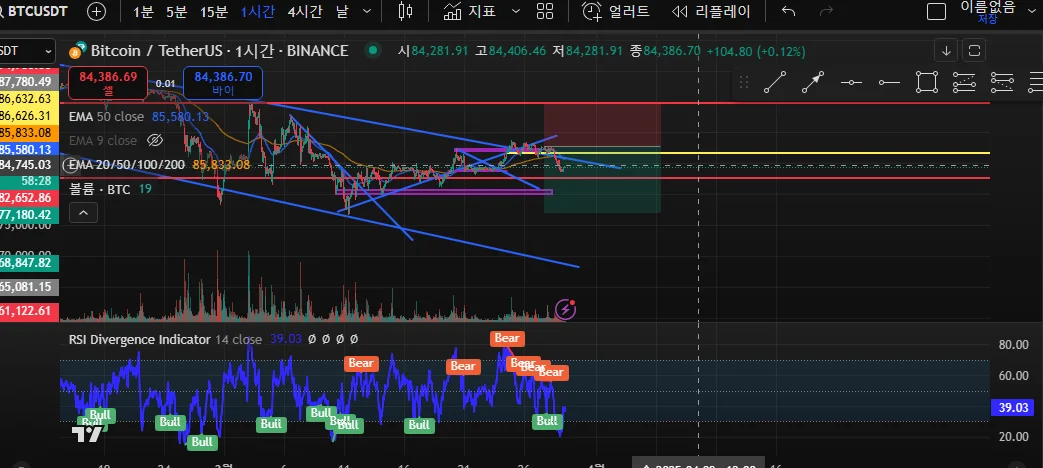The width and height of the screenshot is (1043, 468).
Task: Click the EMA 9 close indicator label
Action: [x=103, y=140]
